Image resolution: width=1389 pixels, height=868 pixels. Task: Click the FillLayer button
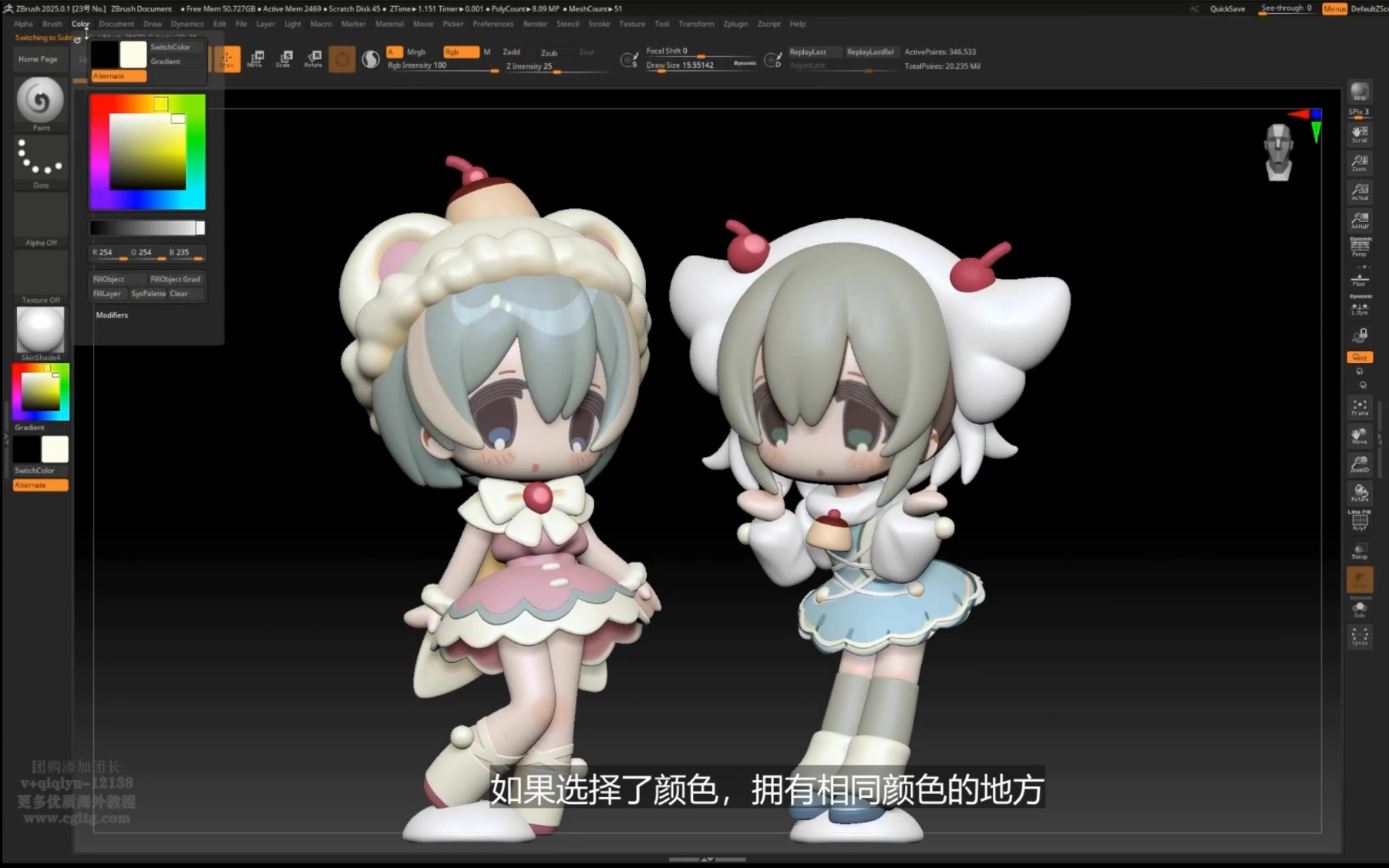click(x=108, y=294)
